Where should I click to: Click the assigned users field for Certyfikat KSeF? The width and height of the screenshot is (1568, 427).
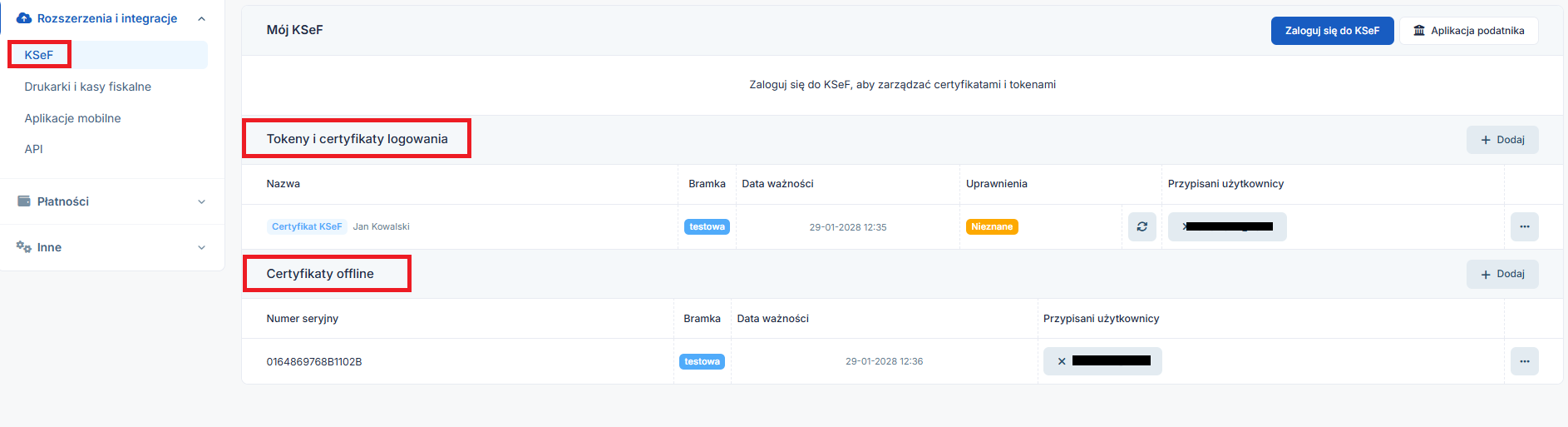1227,226
